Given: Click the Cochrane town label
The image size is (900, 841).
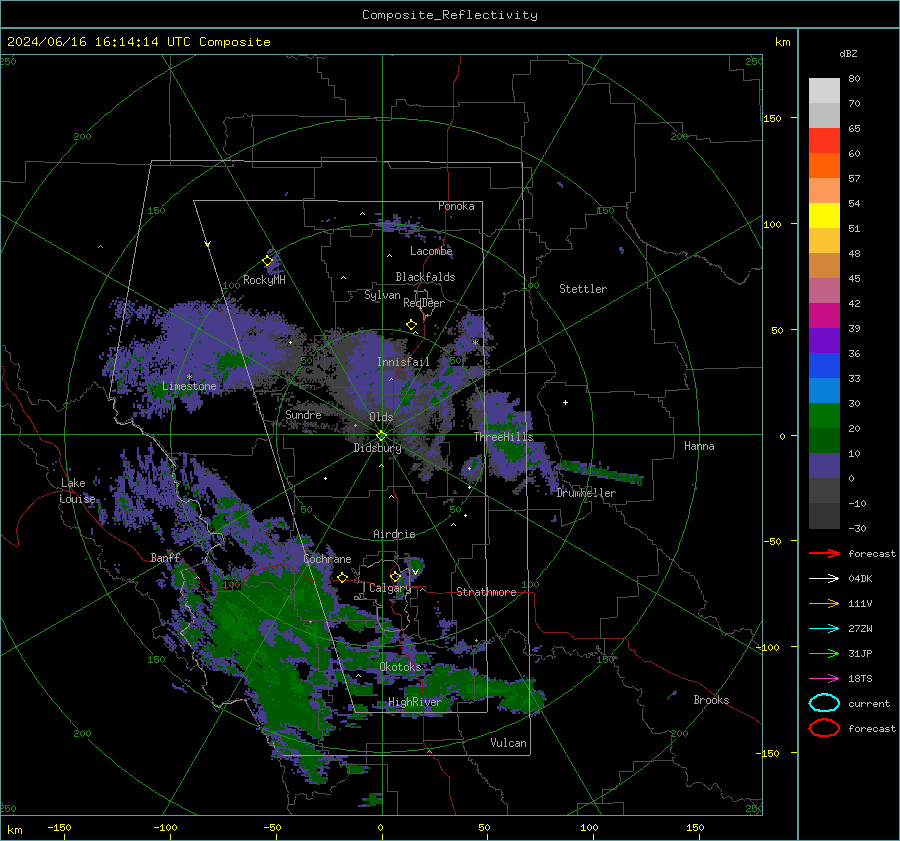Looking at the screenshot, I should pos(327,559).
